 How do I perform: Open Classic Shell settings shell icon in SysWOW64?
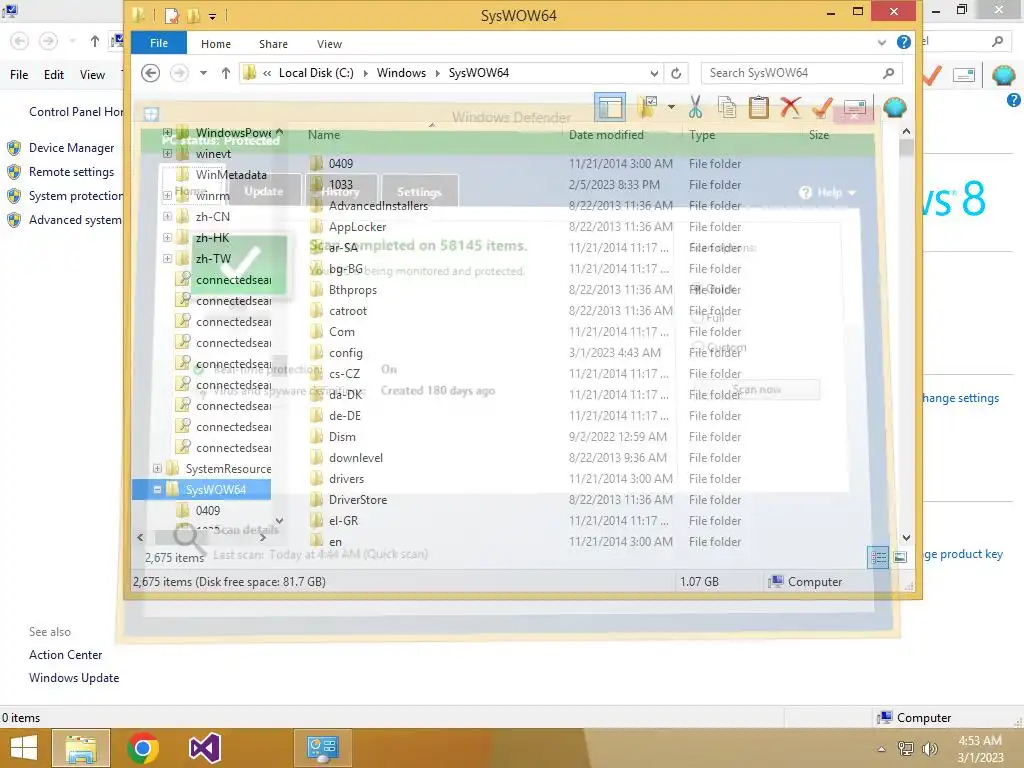895,107
